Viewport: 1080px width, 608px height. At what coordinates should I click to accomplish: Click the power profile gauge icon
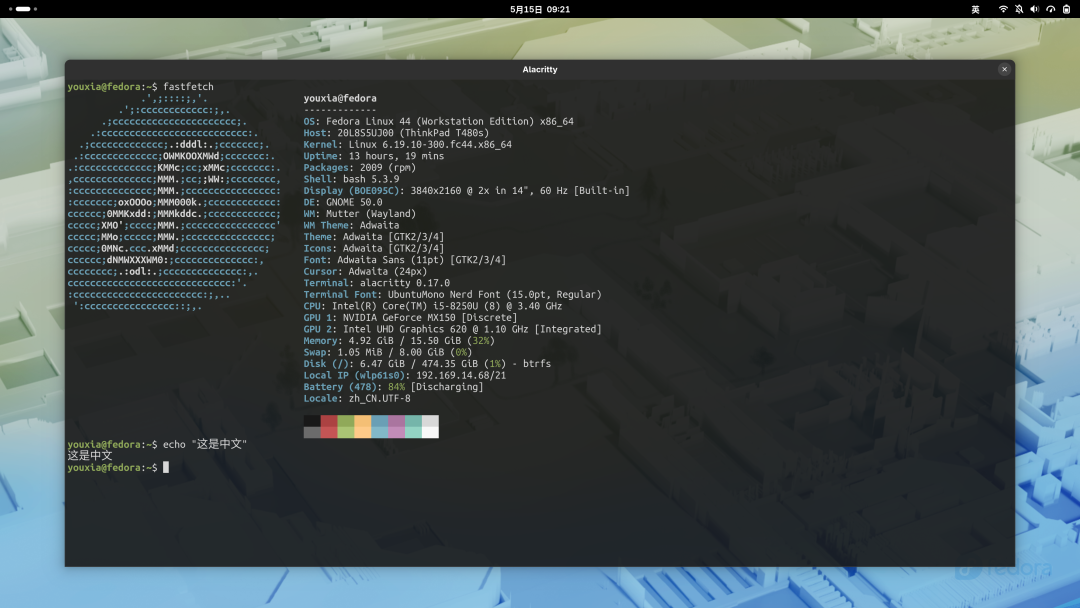click(1050, 9)
